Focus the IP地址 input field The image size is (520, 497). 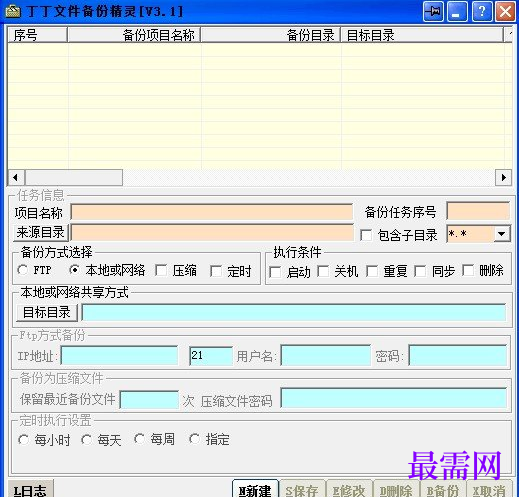[119, 356]
